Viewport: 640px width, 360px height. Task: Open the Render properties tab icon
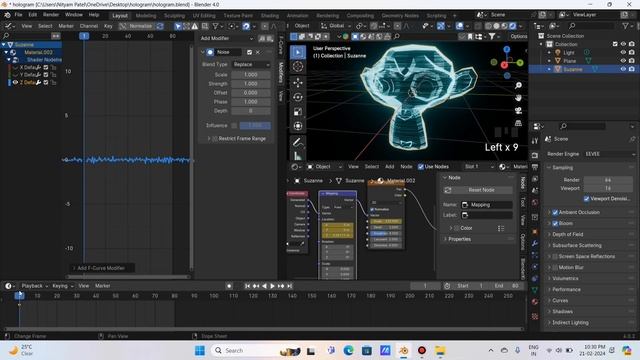(535, 155)
